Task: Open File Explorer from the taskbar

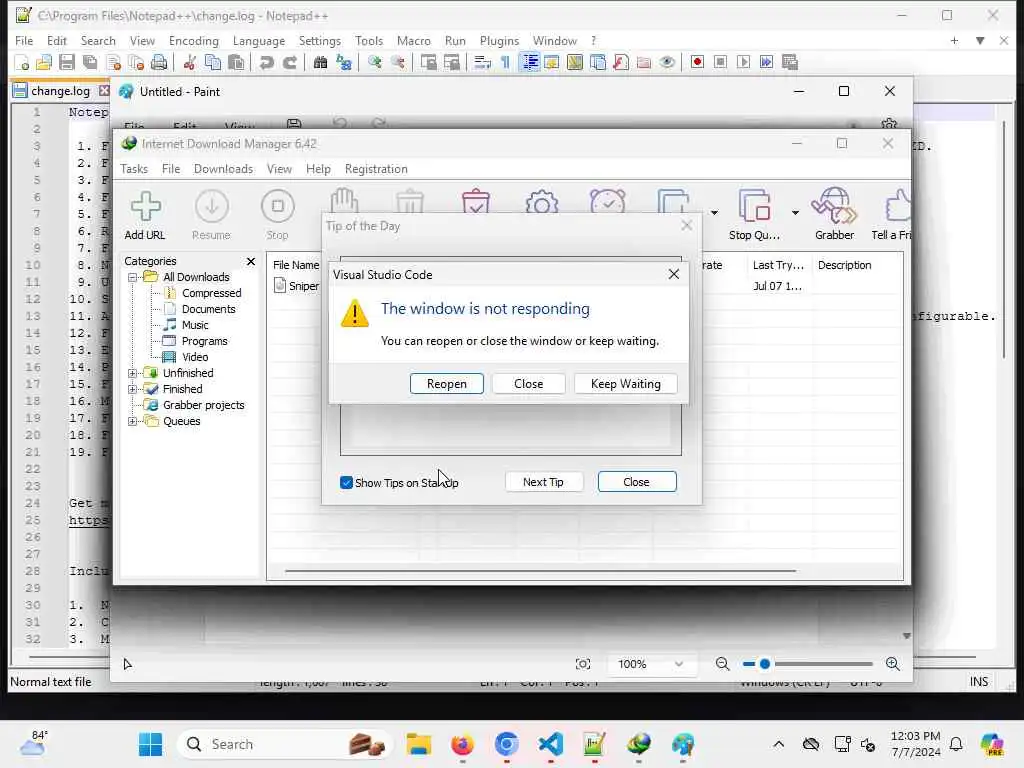Action: point(419,744)
